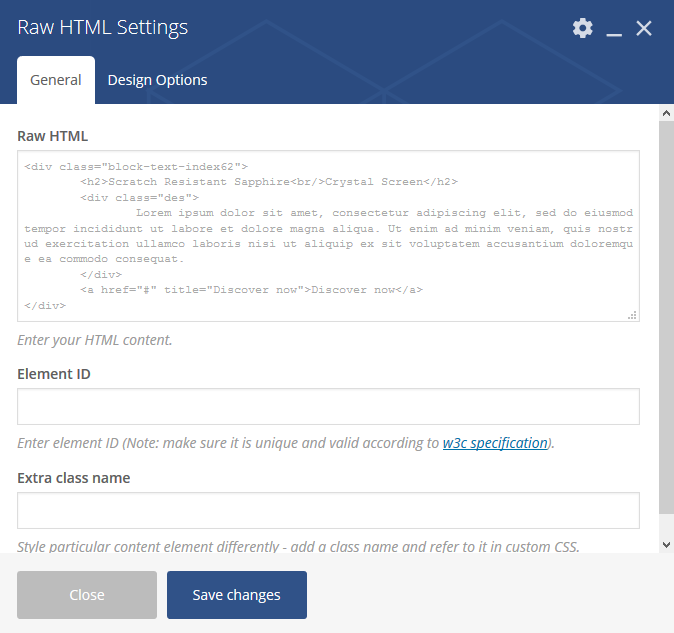Close the panel with X icon
Image resolution: width=674 pixels, height=633 pixels.
pos(643,28)
